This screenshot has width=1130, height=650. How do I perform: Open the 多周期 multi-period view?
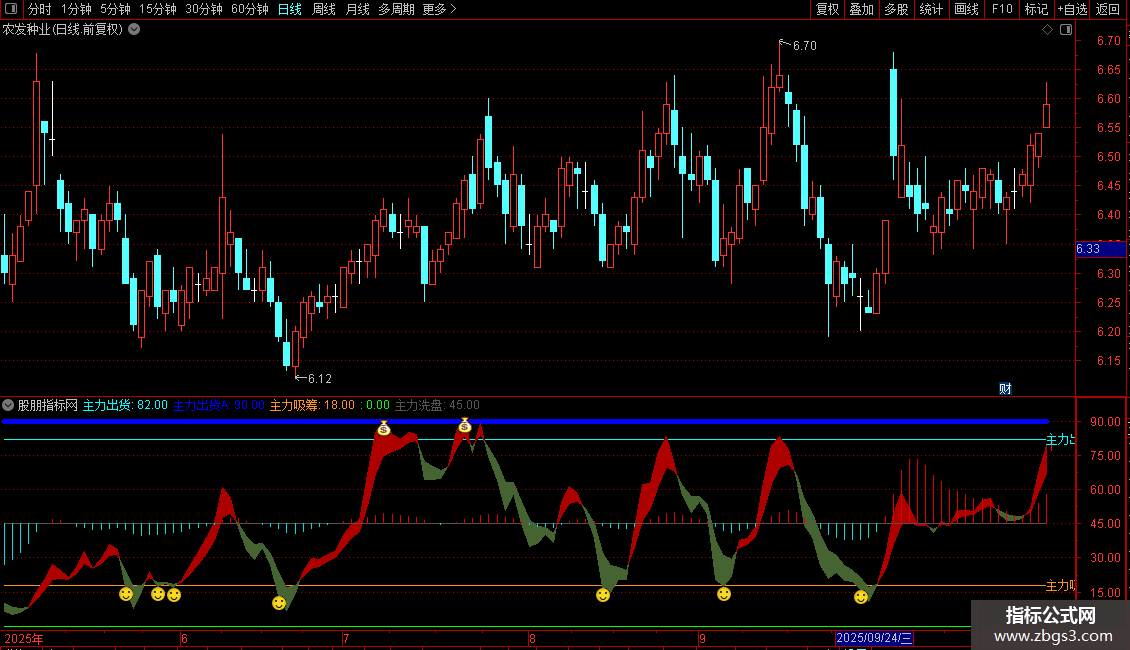pyautogui.click(x=396, y=9)
